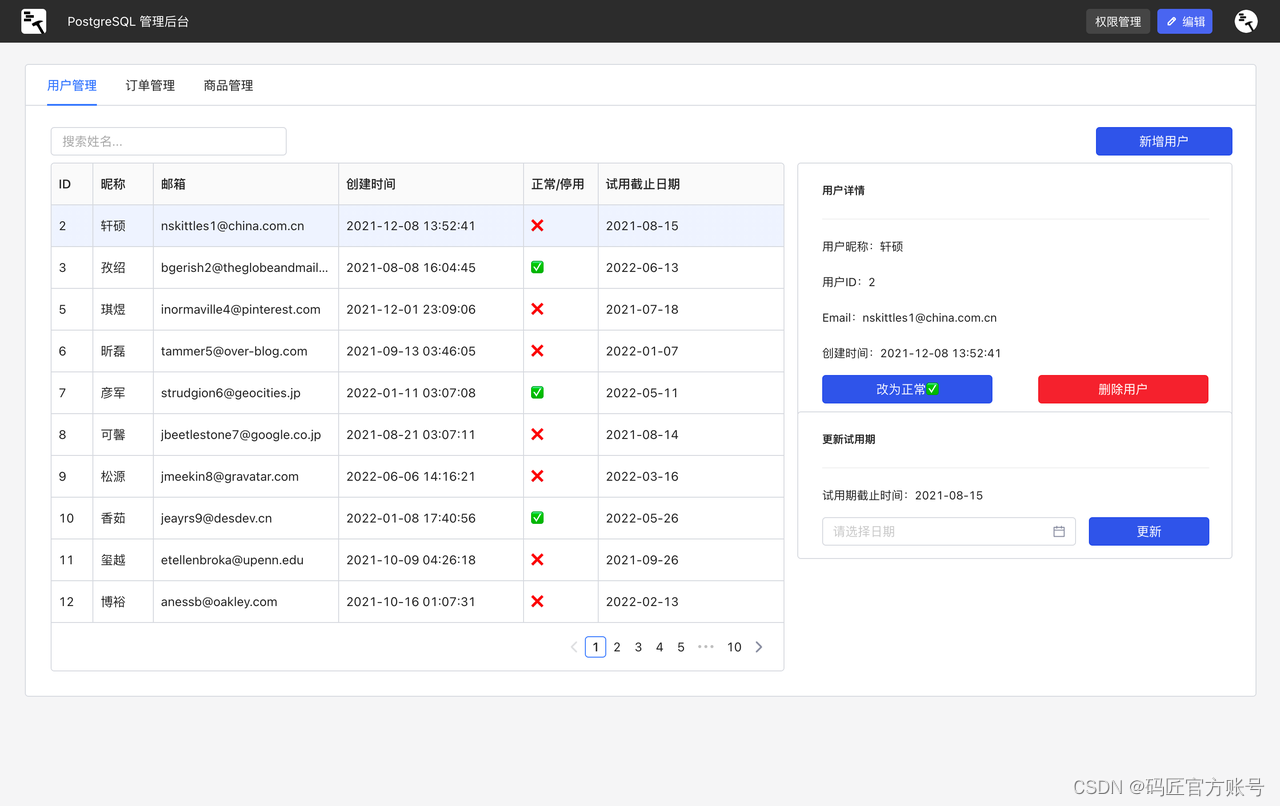This screenshot has height=806, width=1280.
Task: Click the 试用截止日期 column header
Action: coord(691,184)
